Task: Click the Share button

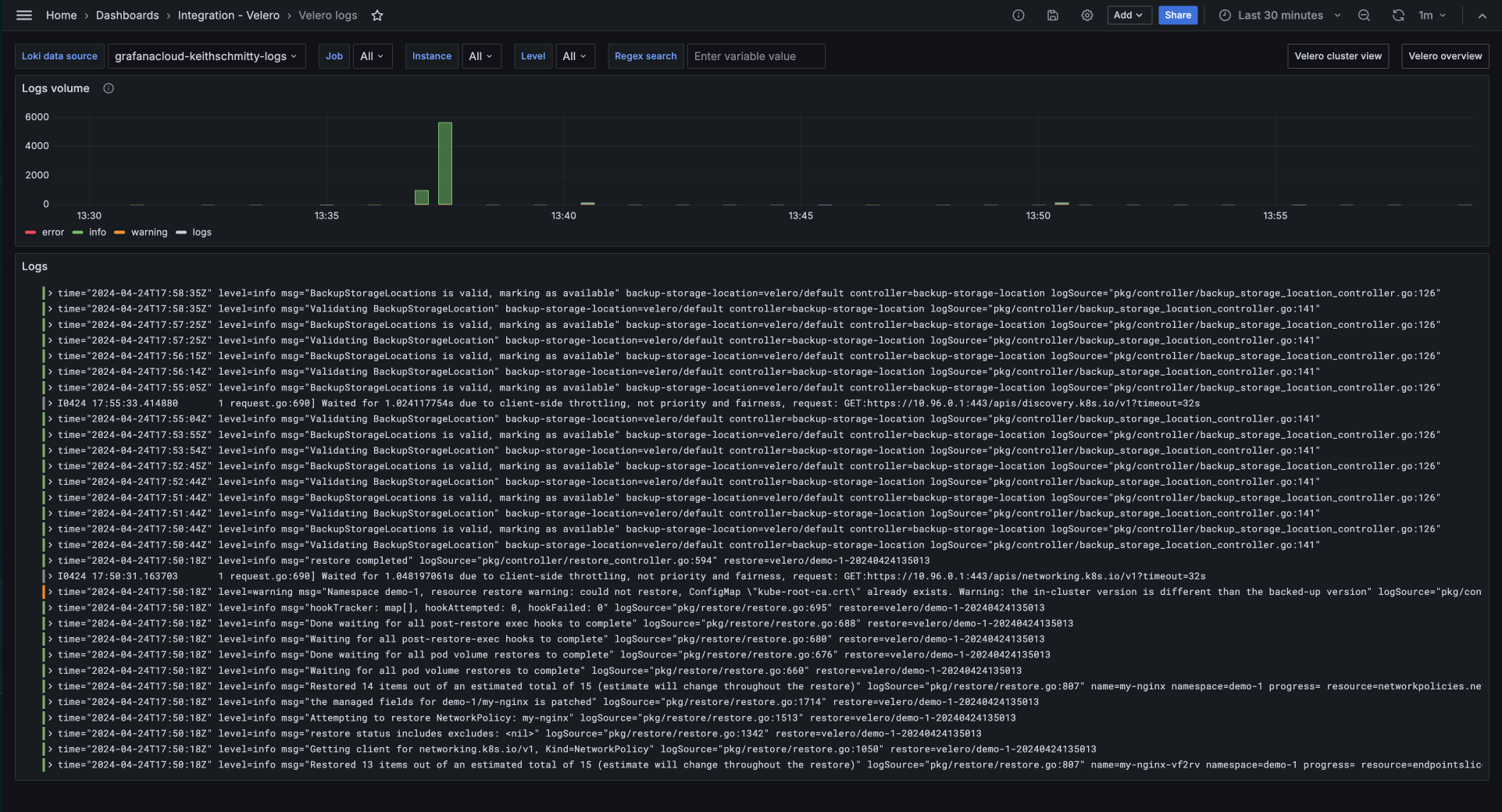Action: click(1177, 16)
